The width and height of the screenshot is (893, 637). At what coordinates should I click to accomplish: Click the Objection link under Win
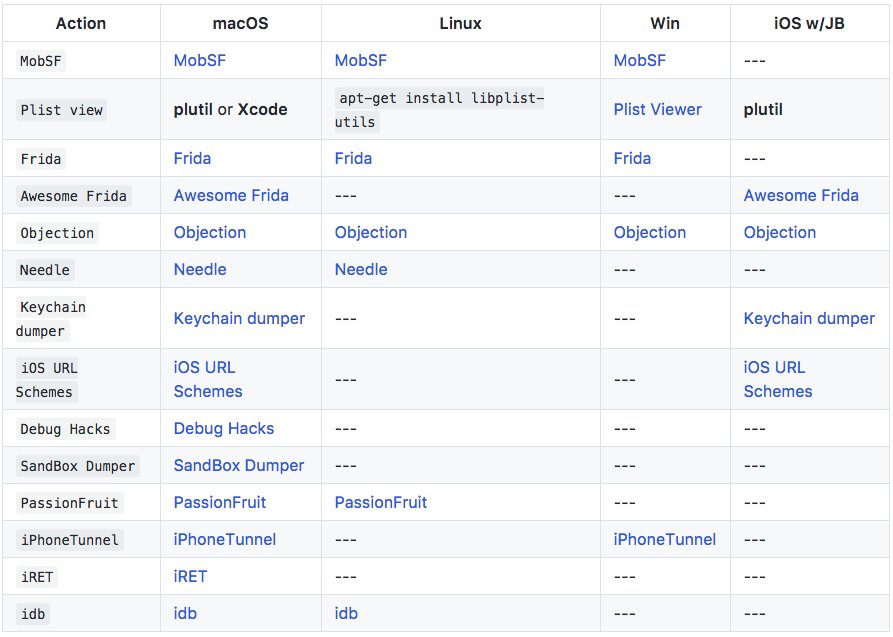coord(650,232)
